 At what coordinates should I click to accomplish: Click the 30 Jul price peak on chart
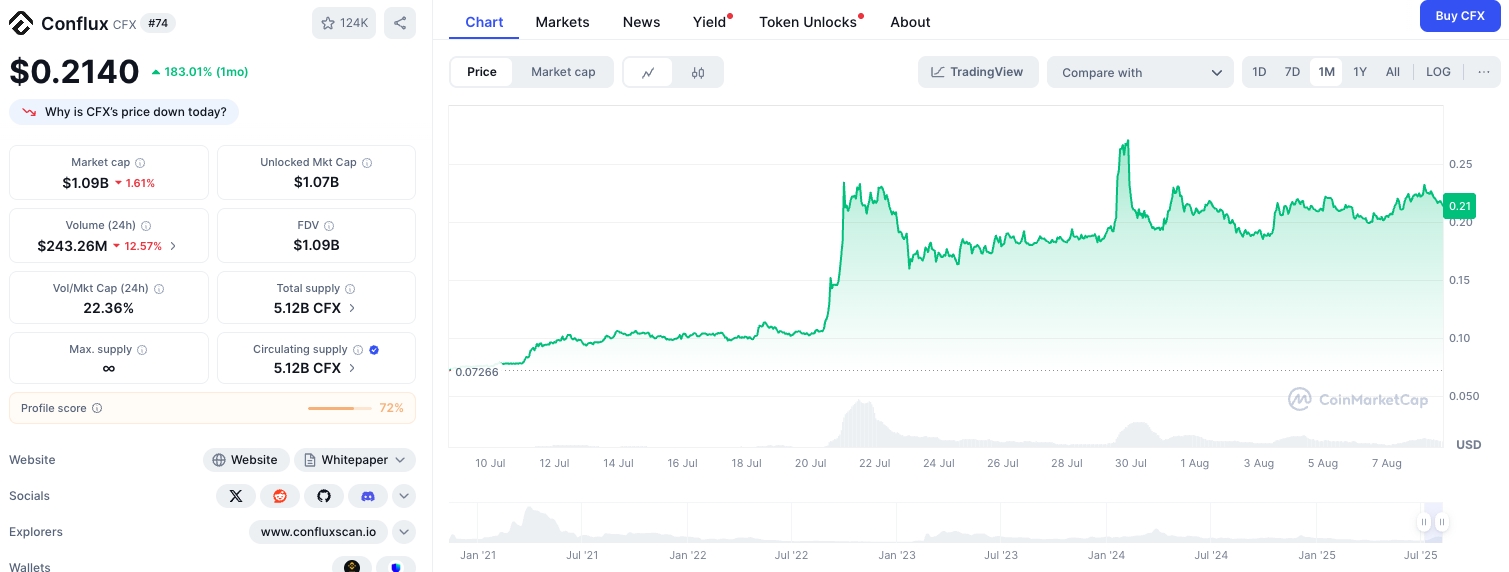[1127, 142]
